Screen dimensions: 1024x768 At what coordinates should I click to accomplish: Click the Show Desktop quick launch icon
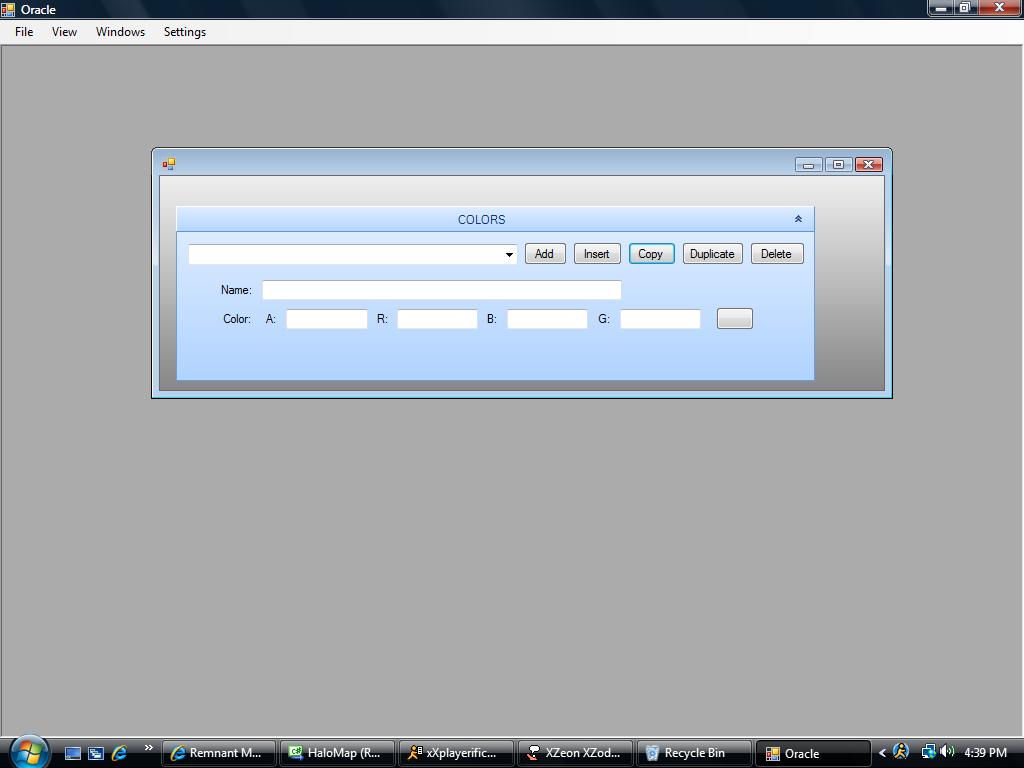pyautogui.click(x=73, y=753)
